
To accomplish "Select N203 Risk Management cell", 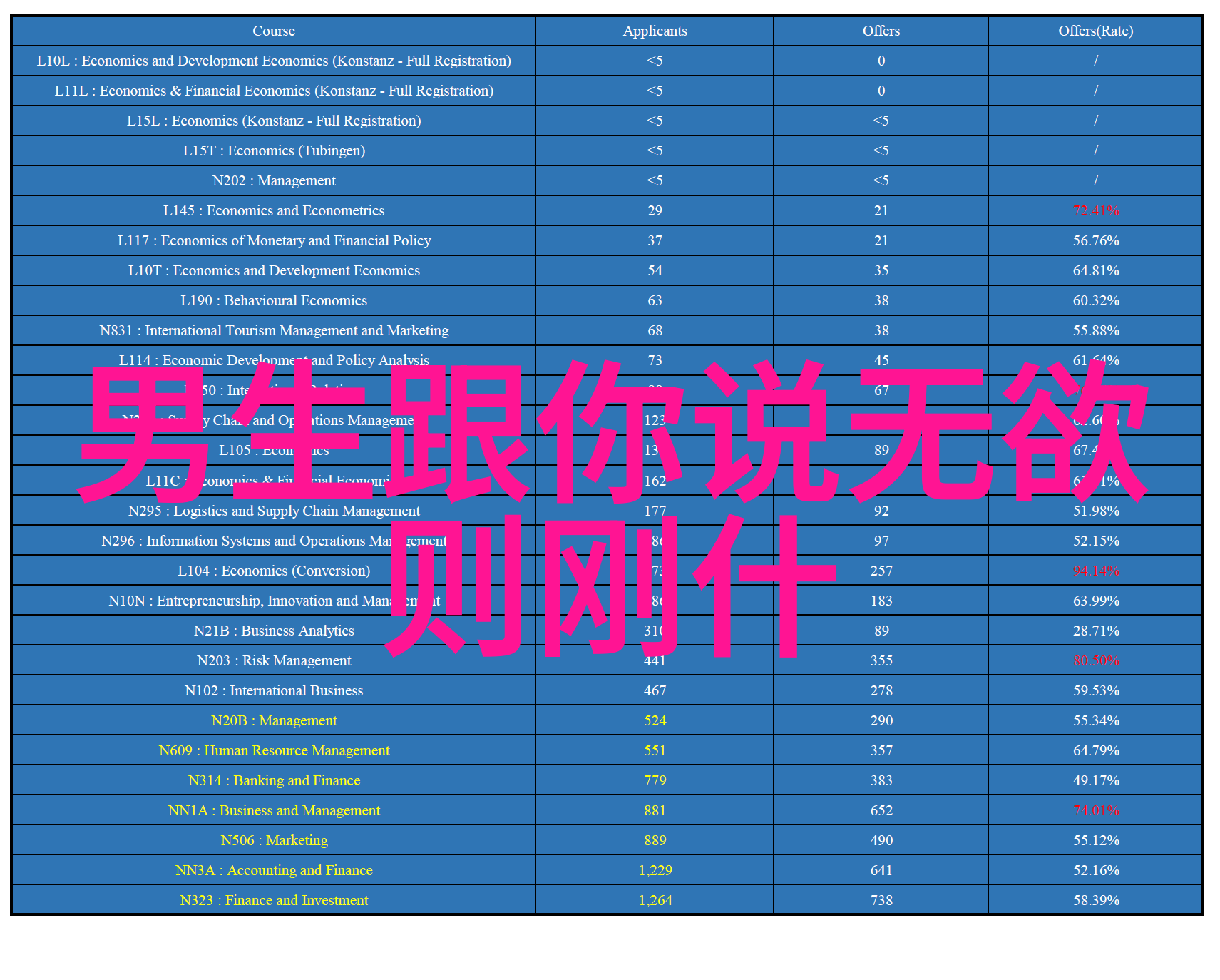I will click(274, 660).
